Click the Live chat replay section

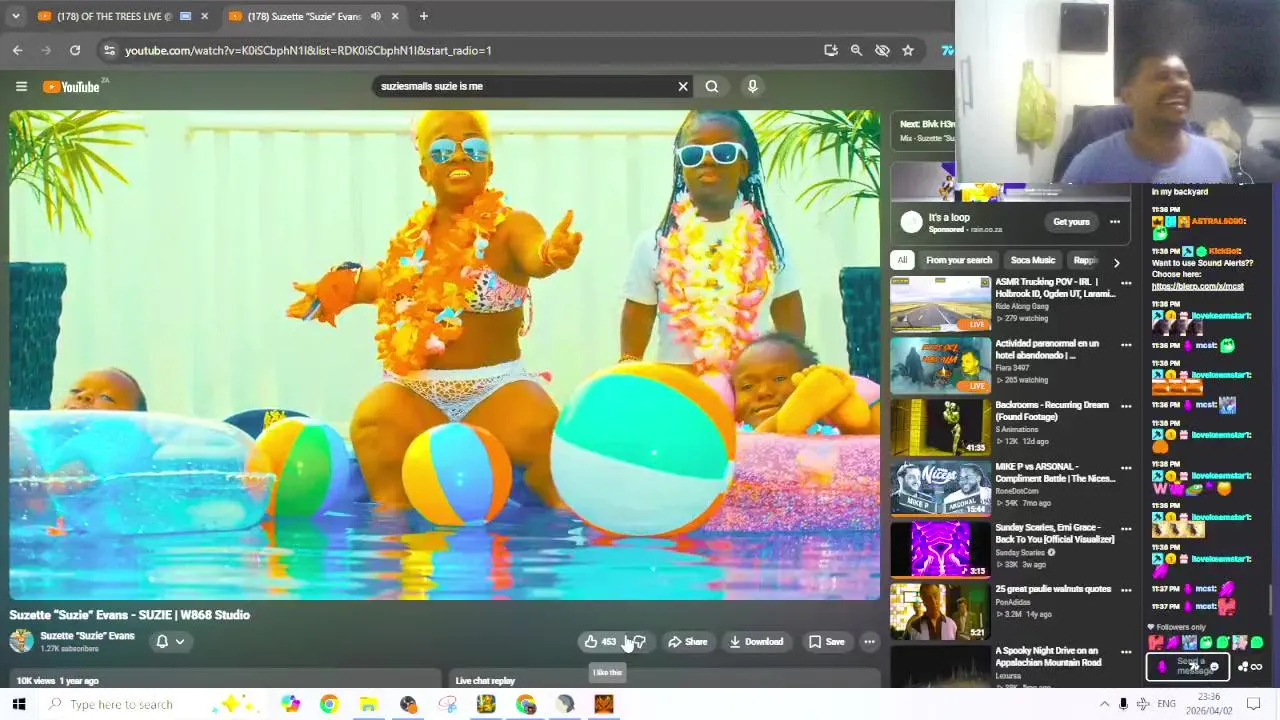point(667,681)
